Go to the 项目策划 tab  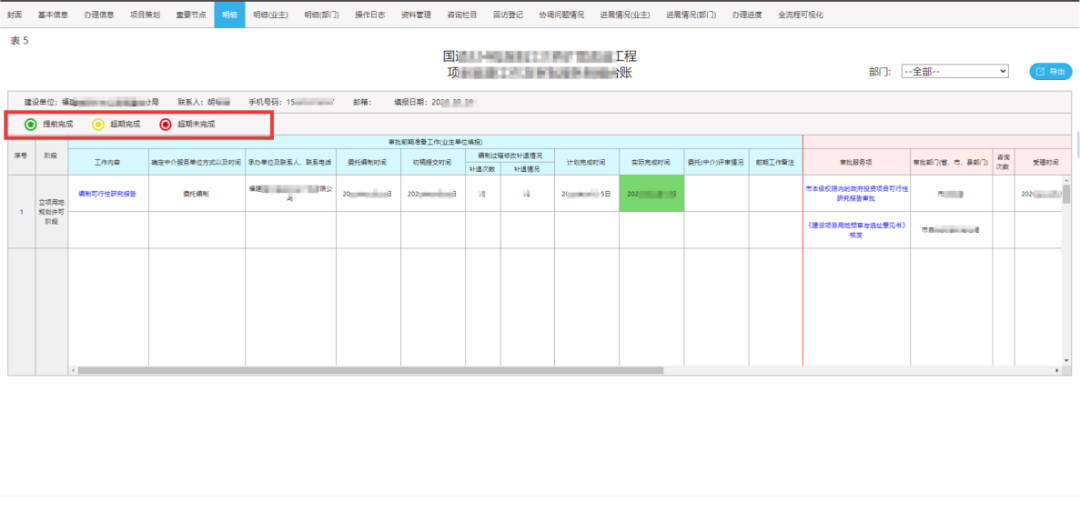145,14
